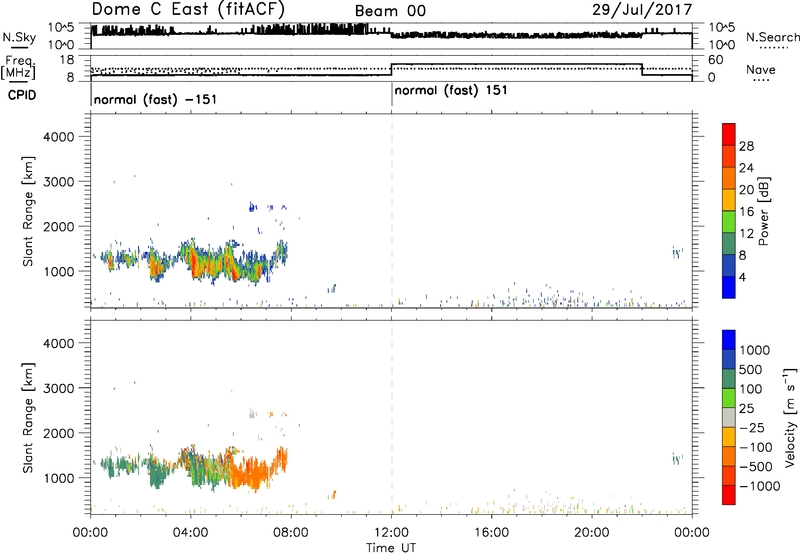Screen dimensions: 800x554
Task: Click the date '29/Jul/2017'
Action: (642, 10)
